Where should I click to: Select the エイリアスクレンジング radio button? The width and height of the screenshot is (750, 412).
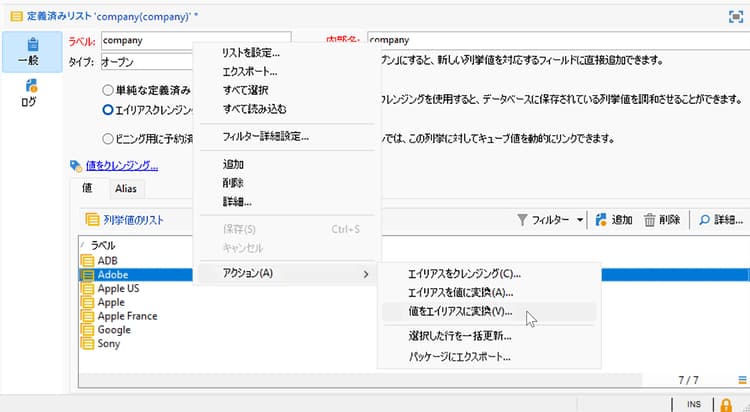108,110
